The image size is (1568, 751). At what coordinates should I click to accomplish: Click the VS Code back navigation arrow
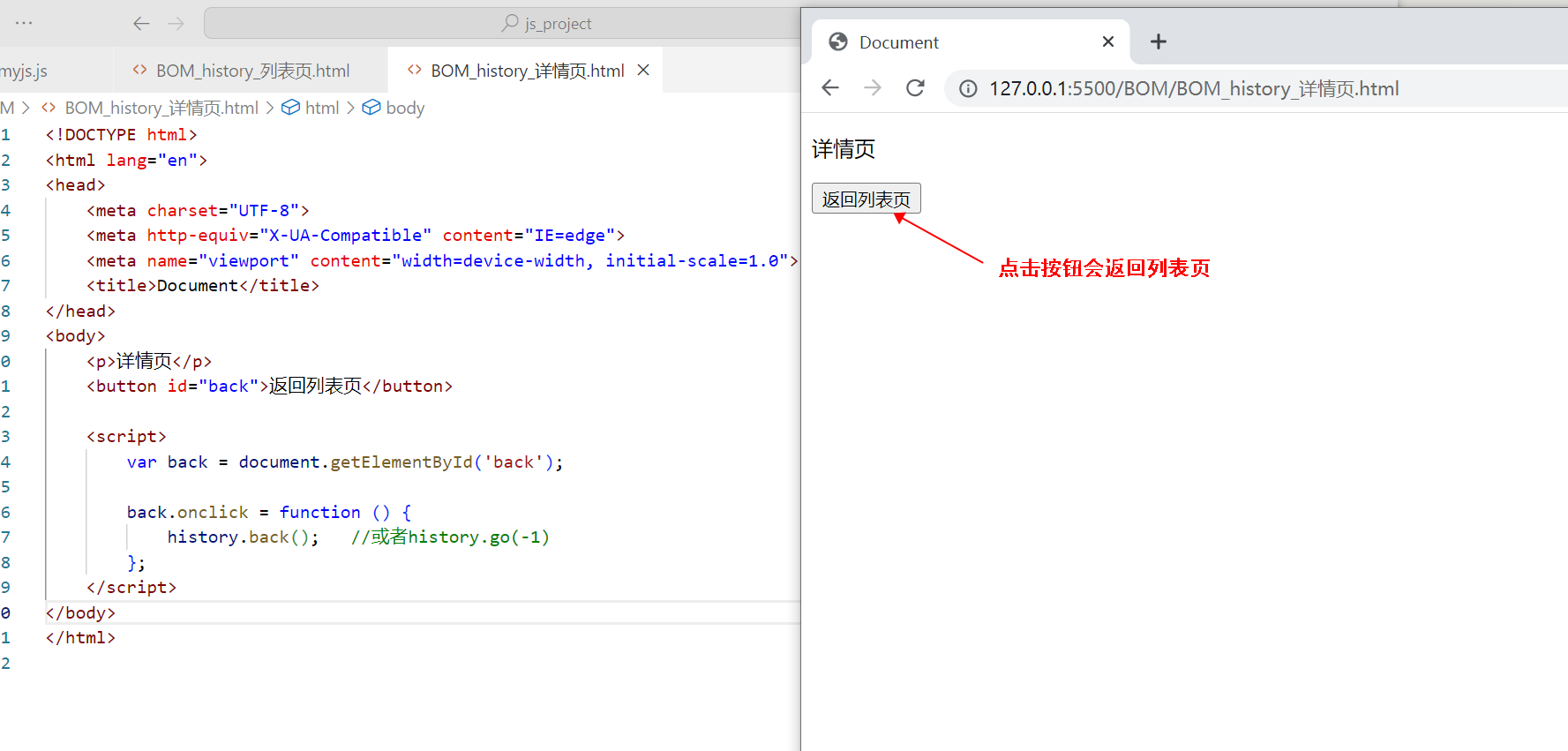141,24
